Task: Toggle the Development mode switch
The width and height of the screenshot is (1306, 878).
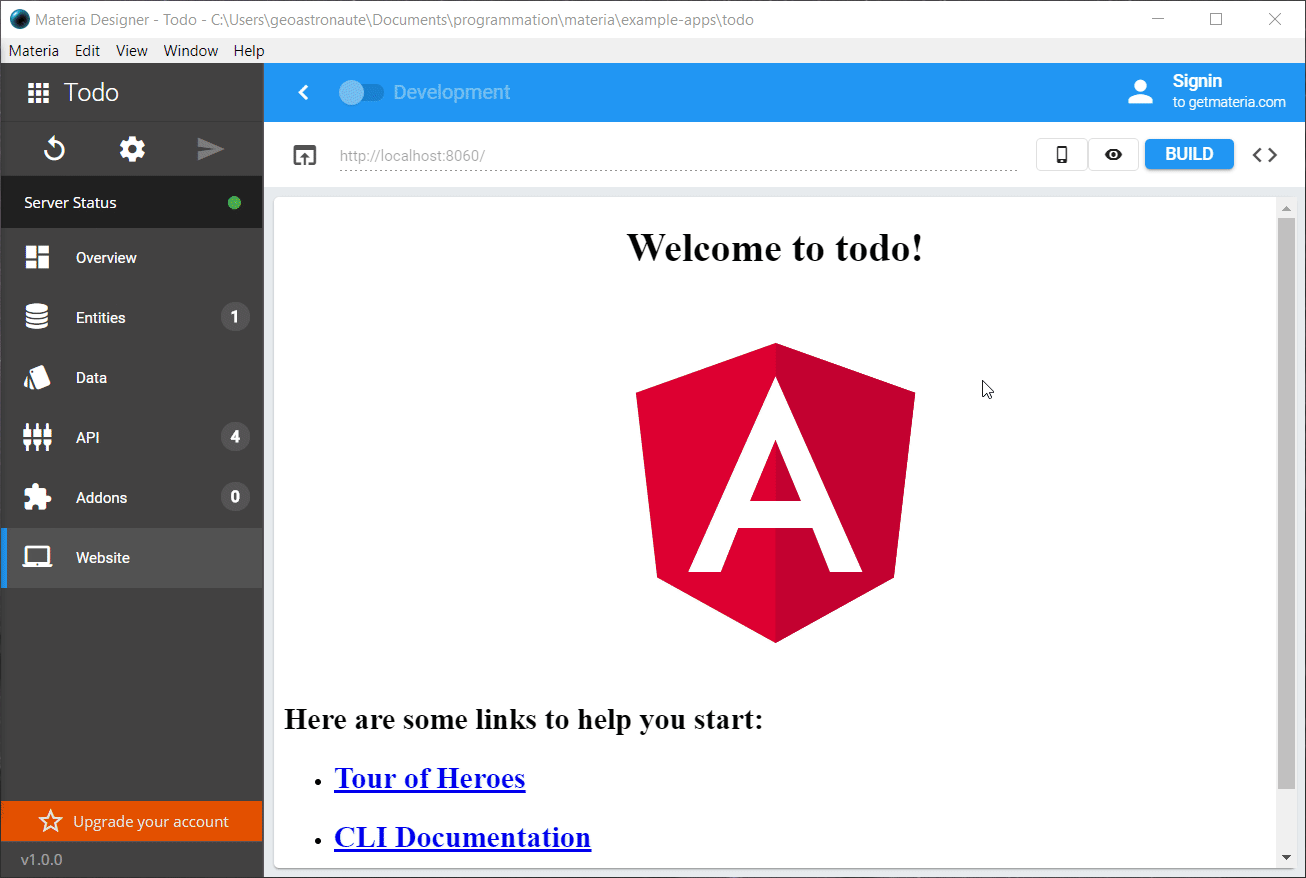Action: (x=362, y=91)
